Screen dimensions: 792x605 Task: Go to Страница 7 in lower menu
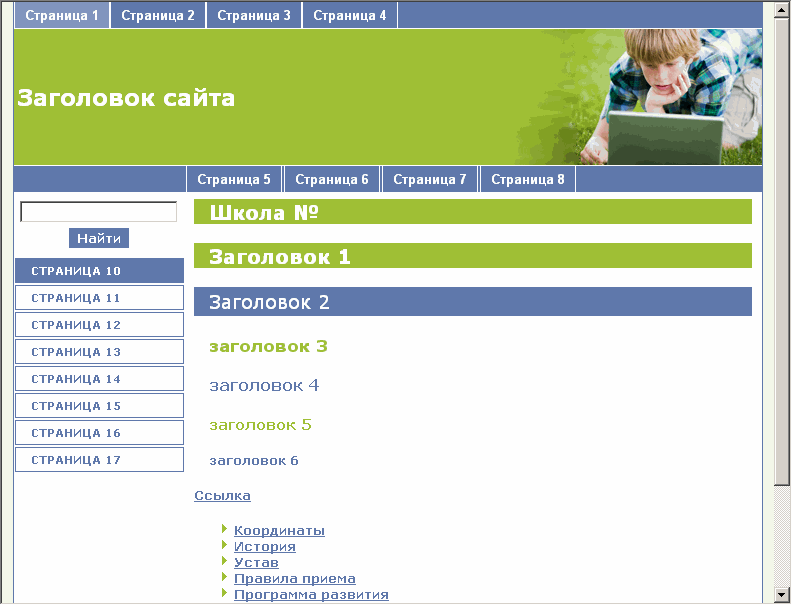click(x=430, y=179)
